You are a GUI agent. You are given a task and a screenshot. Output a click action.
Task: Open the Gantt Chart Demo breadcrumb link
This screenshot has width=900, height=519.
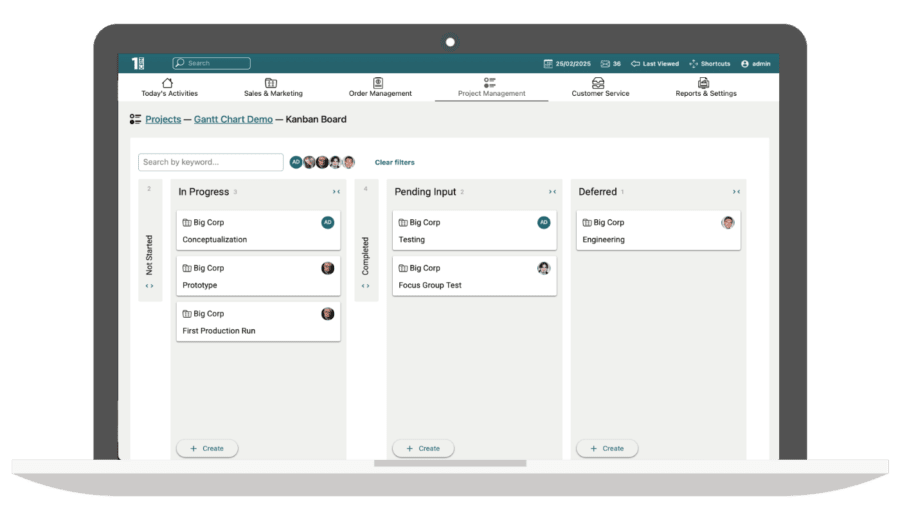click(x=233, y=119)
